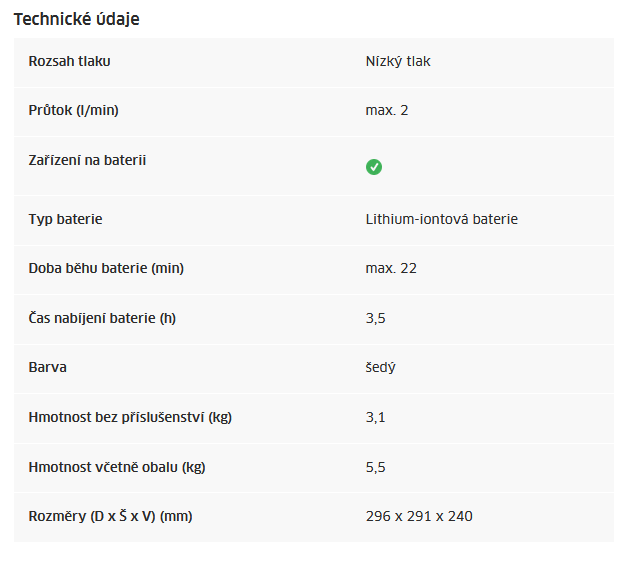Click the max. 2 flow value
The image size is (626, 566).
point(387,110)
